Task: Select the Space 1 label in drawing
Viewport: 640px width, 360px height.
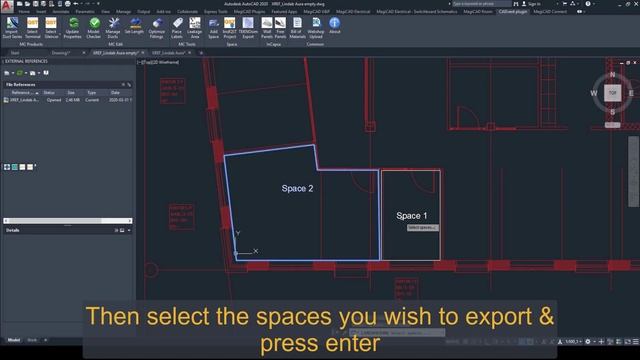Action: pyautogui.click(x=411, y=216)
